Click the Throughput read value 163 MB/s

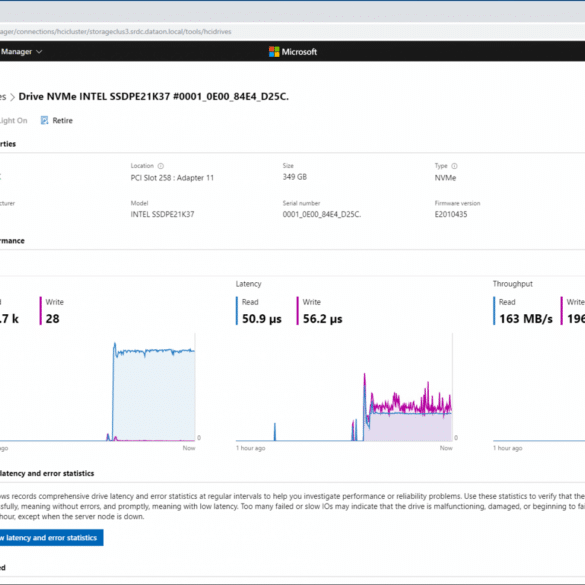[x=526, y=319]
